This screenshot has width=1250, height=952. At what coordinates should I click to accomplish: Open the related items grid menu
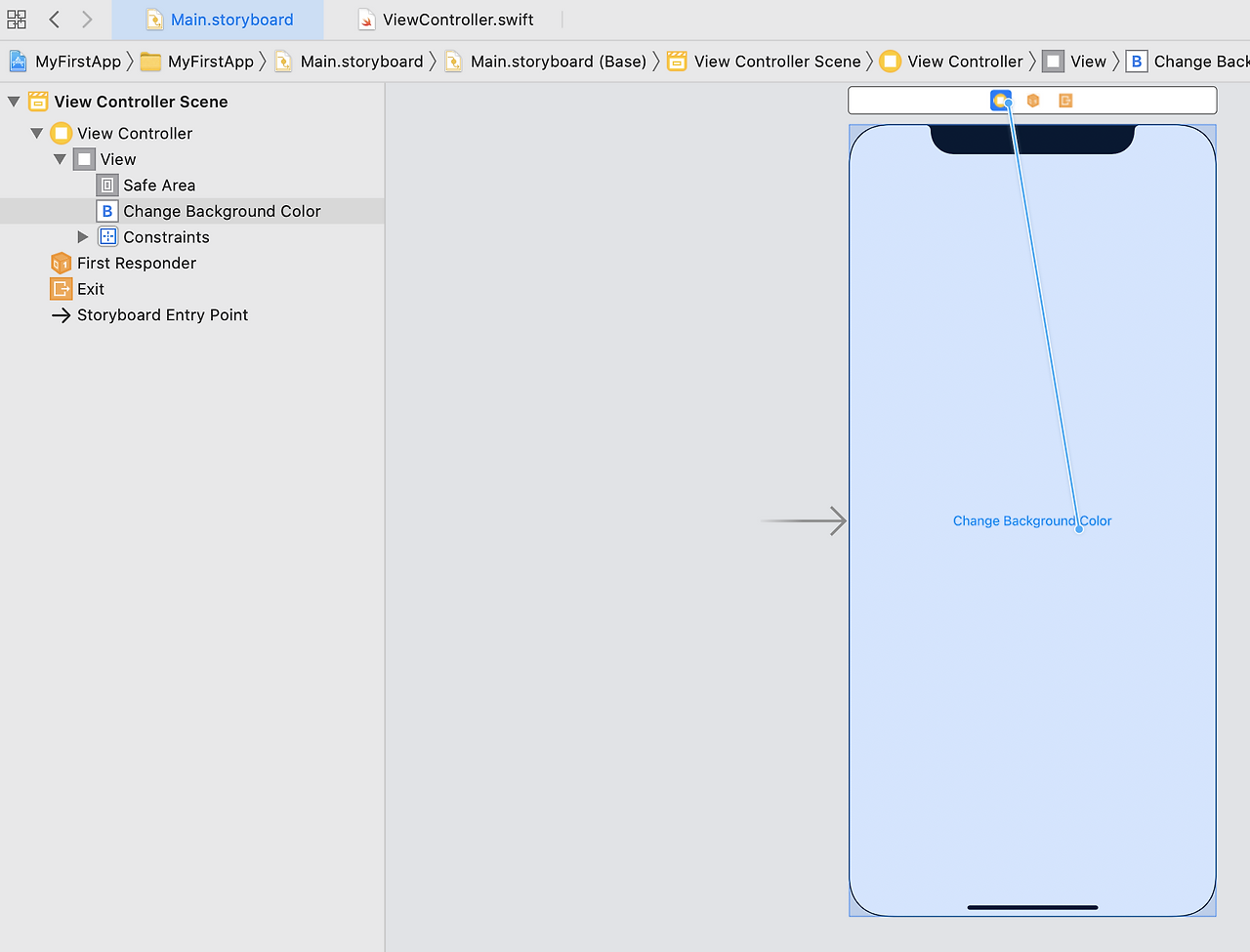point(17,20)
